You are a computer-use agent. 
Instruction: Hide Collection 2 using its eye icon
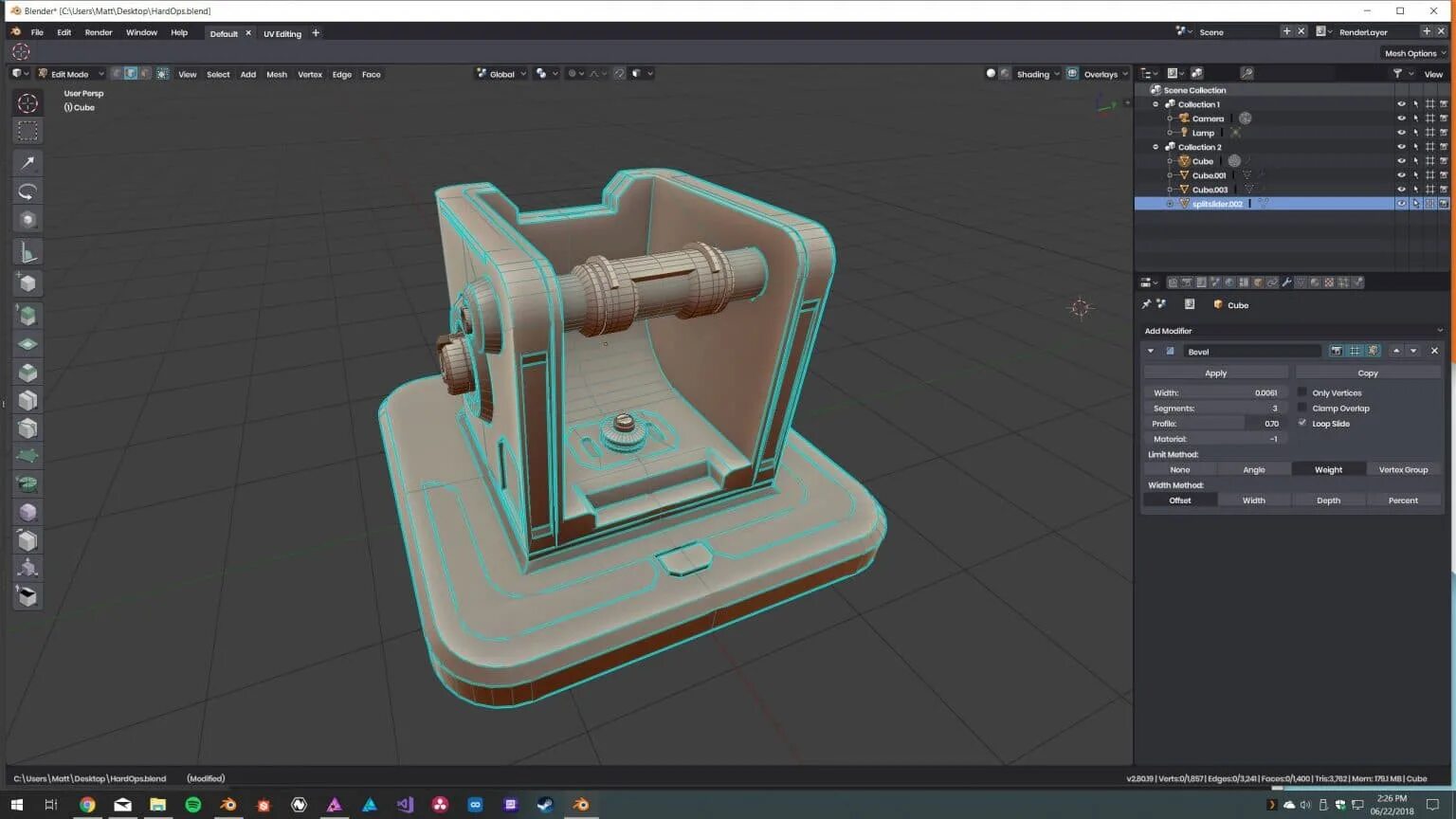[1401, 147]
